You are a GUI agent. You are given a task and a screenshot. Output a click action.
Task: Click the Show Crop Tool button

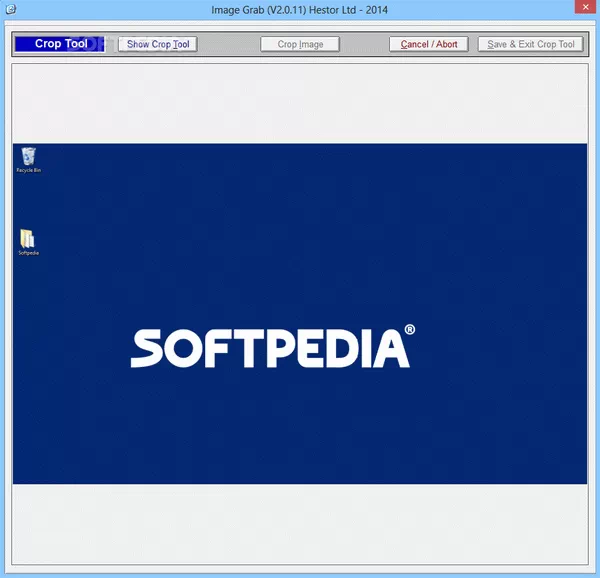coord(157,44)
